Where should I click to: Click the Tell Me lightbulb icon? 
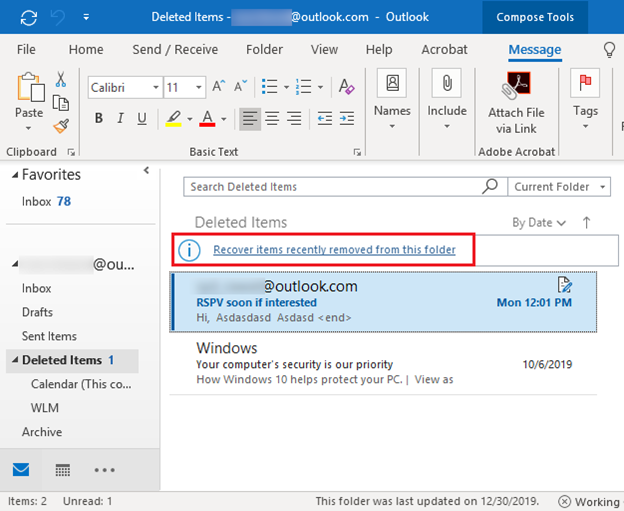point(609,50)
